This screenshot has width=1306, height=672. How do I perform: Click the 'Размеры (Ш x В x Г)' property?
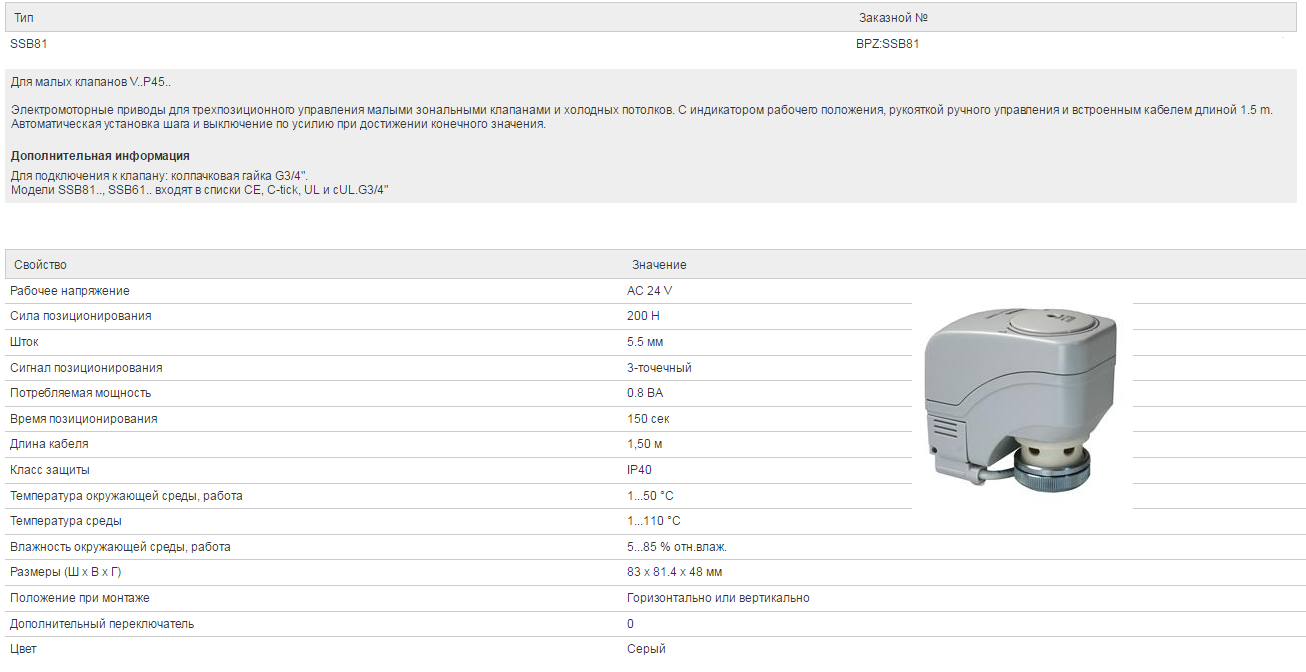pos(66,572)
